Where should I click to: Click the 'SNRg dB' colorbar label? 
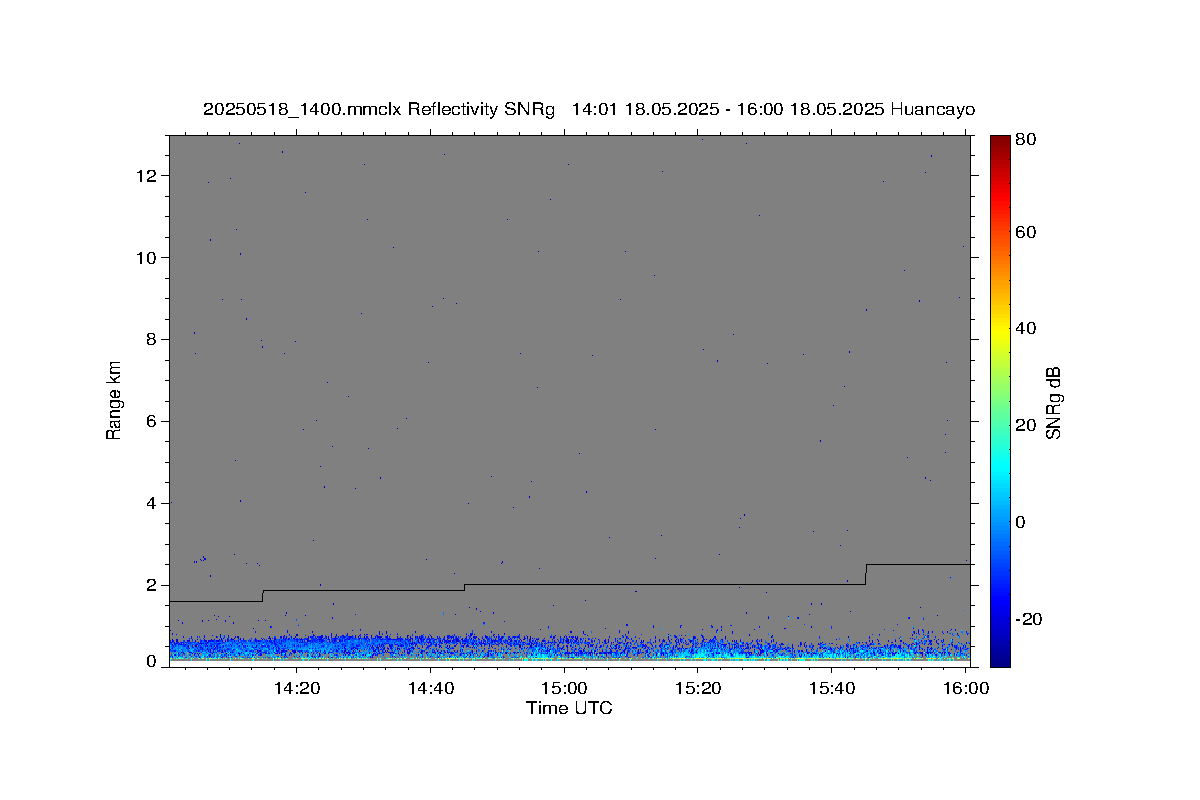1053,402
